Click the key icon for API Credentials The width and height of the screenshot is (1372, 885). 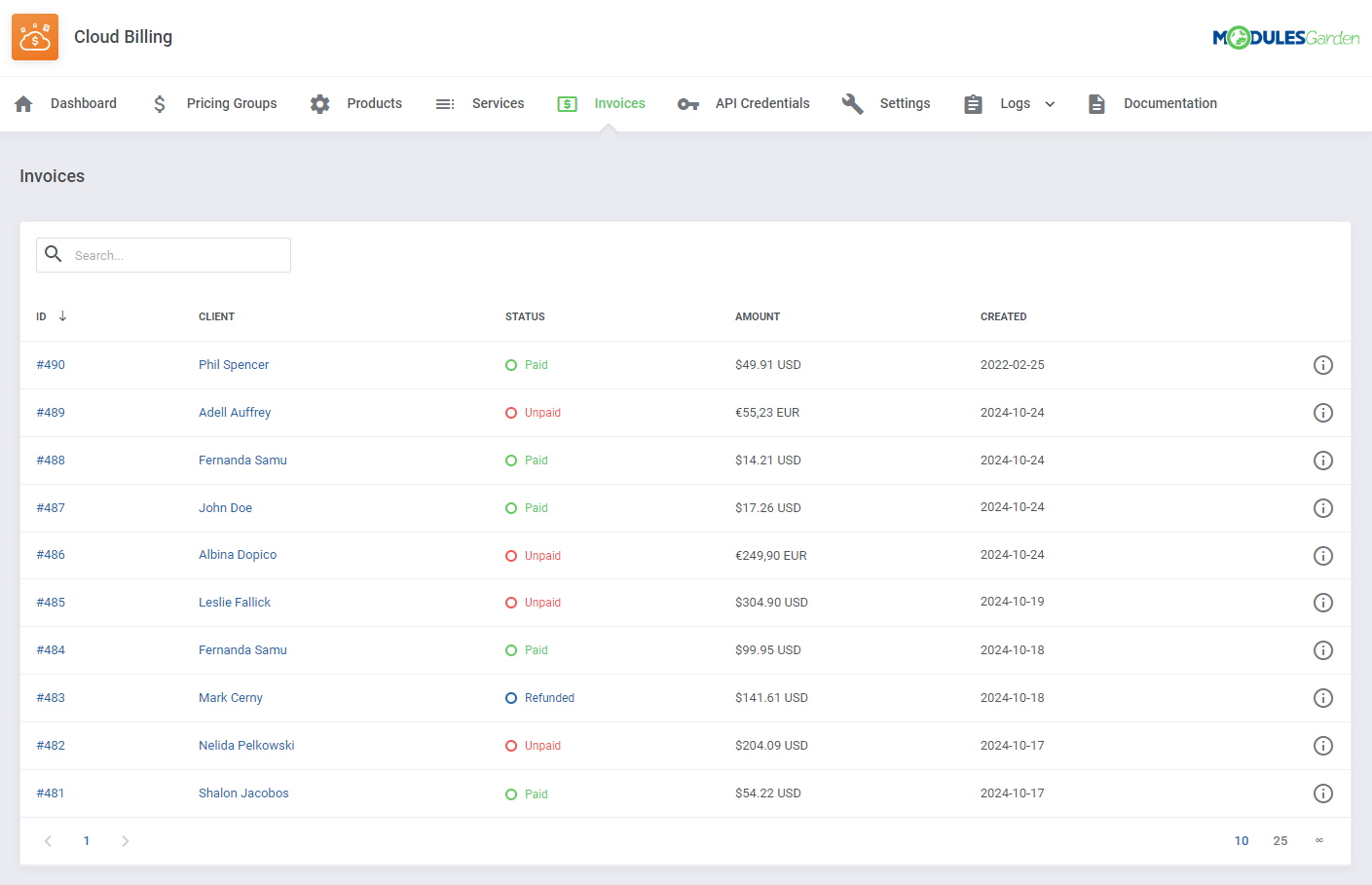(x=688, y=104)
